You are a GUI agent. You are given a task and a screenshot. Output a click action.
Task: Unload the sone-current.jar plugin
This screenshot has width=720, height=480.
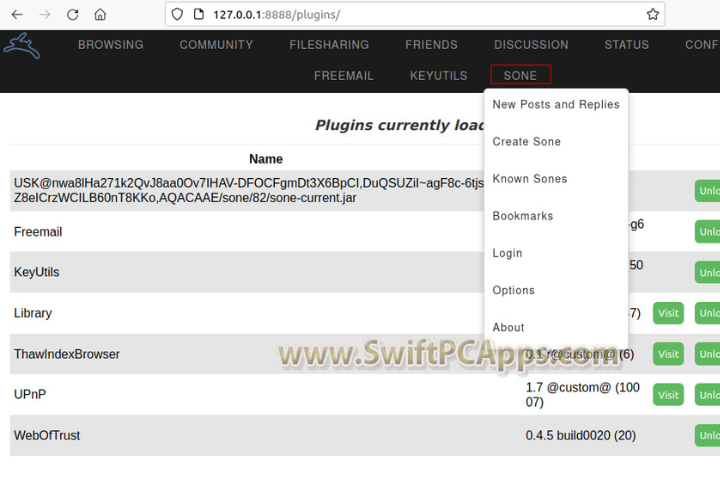[707, 191]
